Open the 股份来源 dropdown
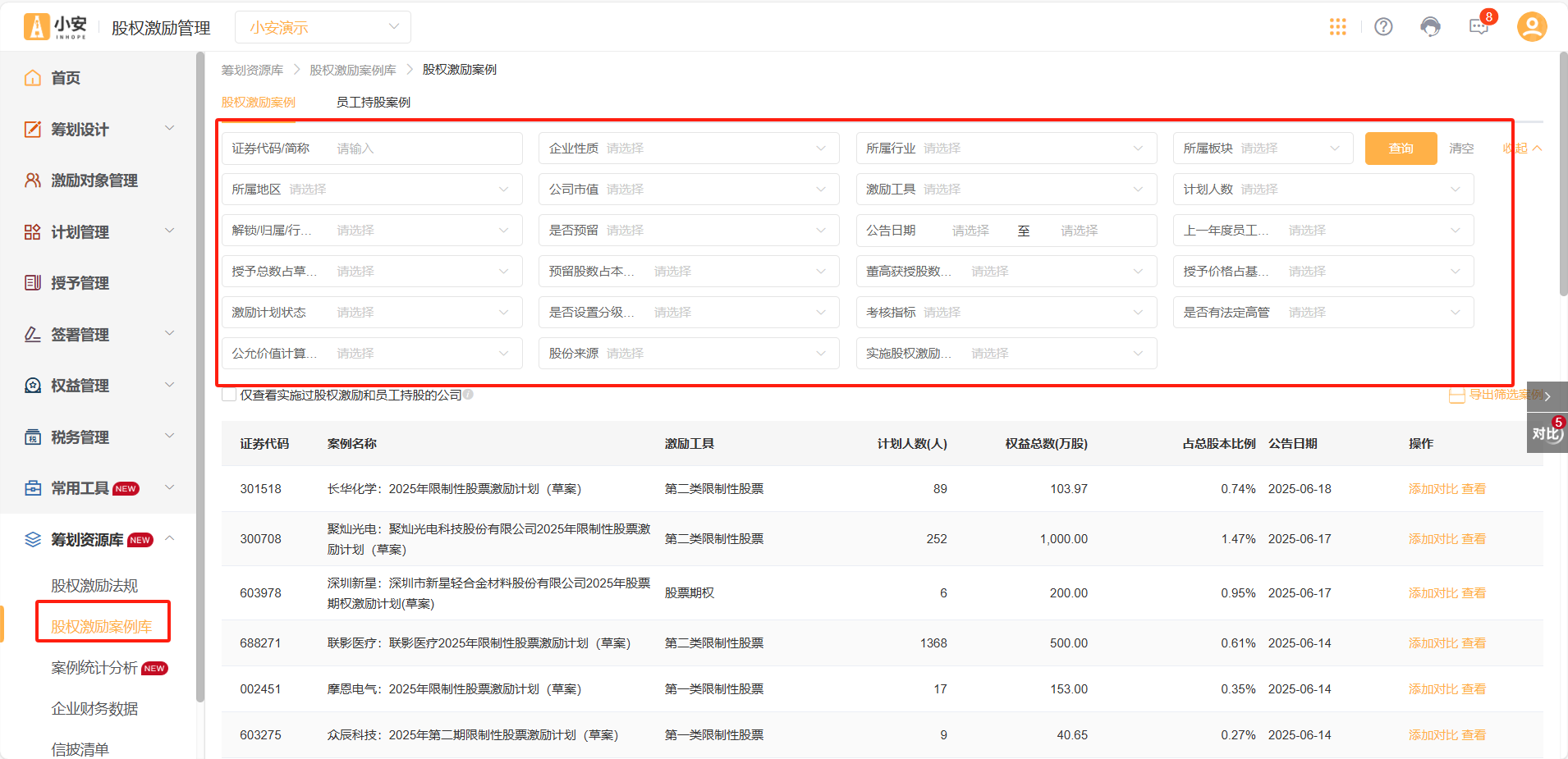 coord(689,354)
